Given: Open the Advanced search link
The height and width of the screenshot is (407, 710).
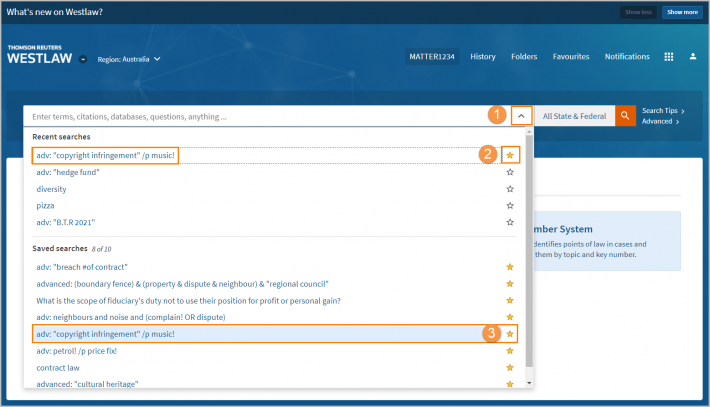Looking at the screenshot, I should 660,121.
